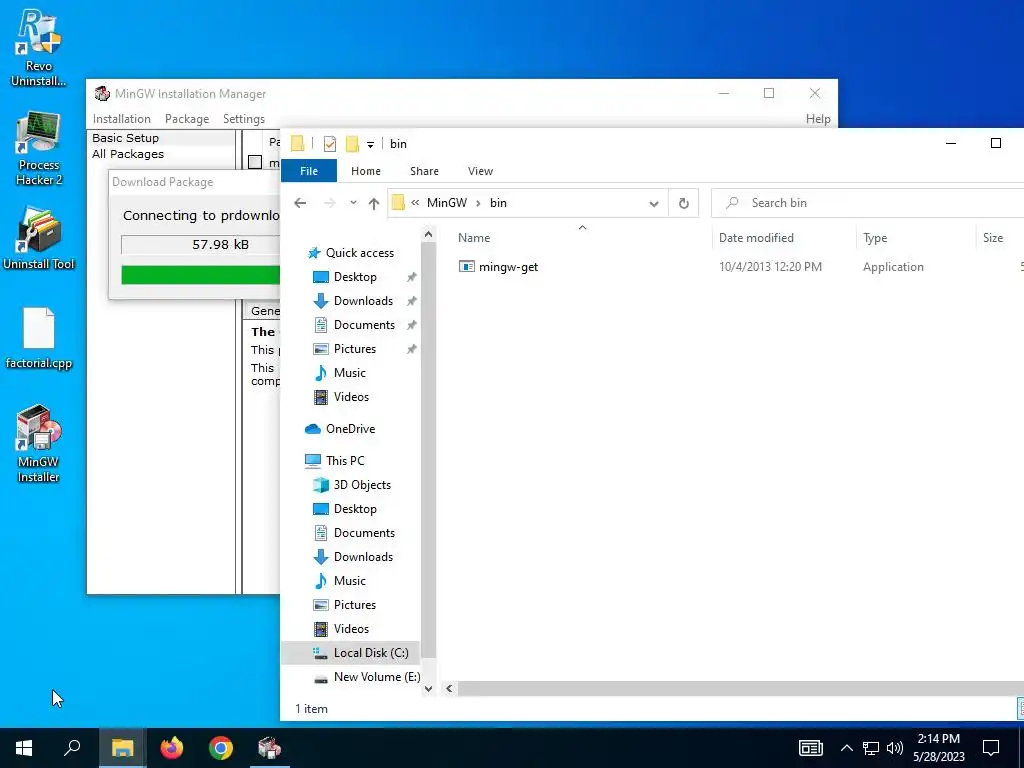
Task: Click chevron between MinGW and bin
Action: [478, 203]
